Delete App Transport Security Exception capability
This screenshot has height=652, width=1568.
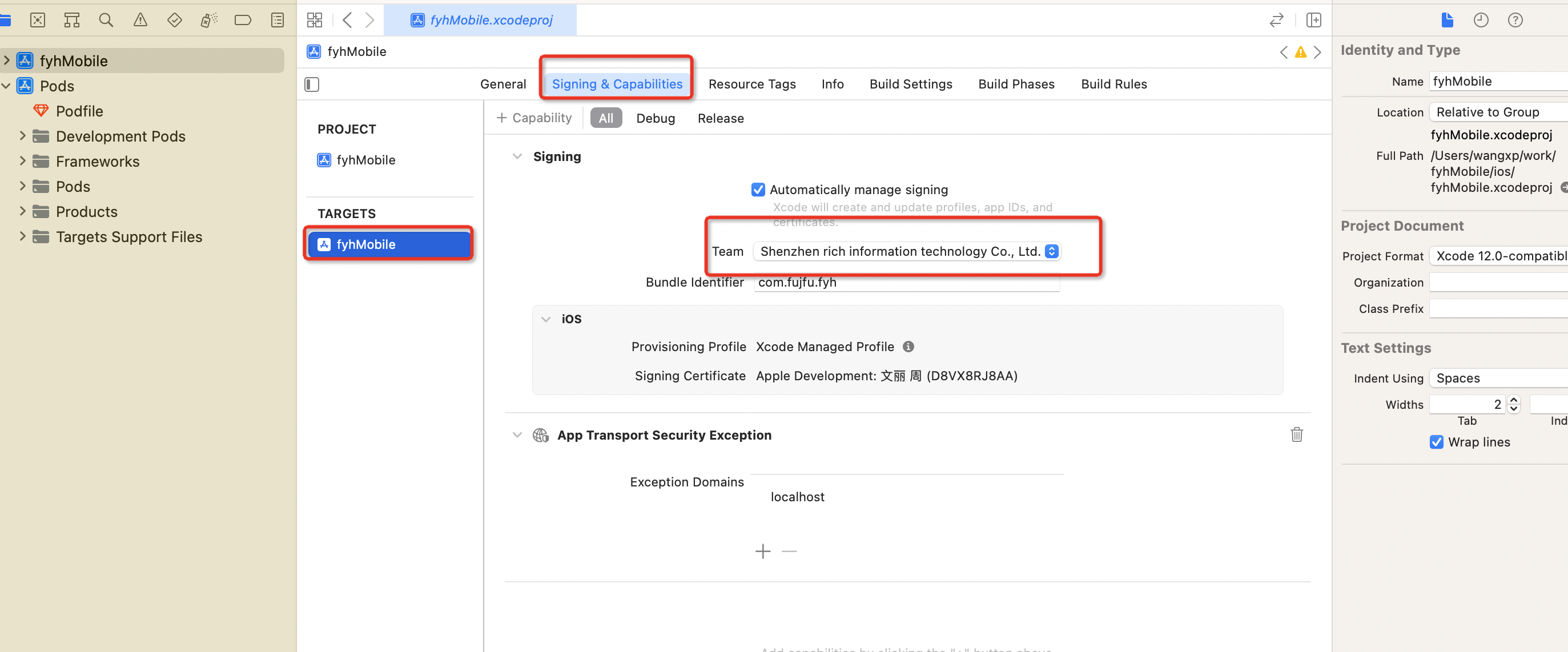coord(1297,434)
